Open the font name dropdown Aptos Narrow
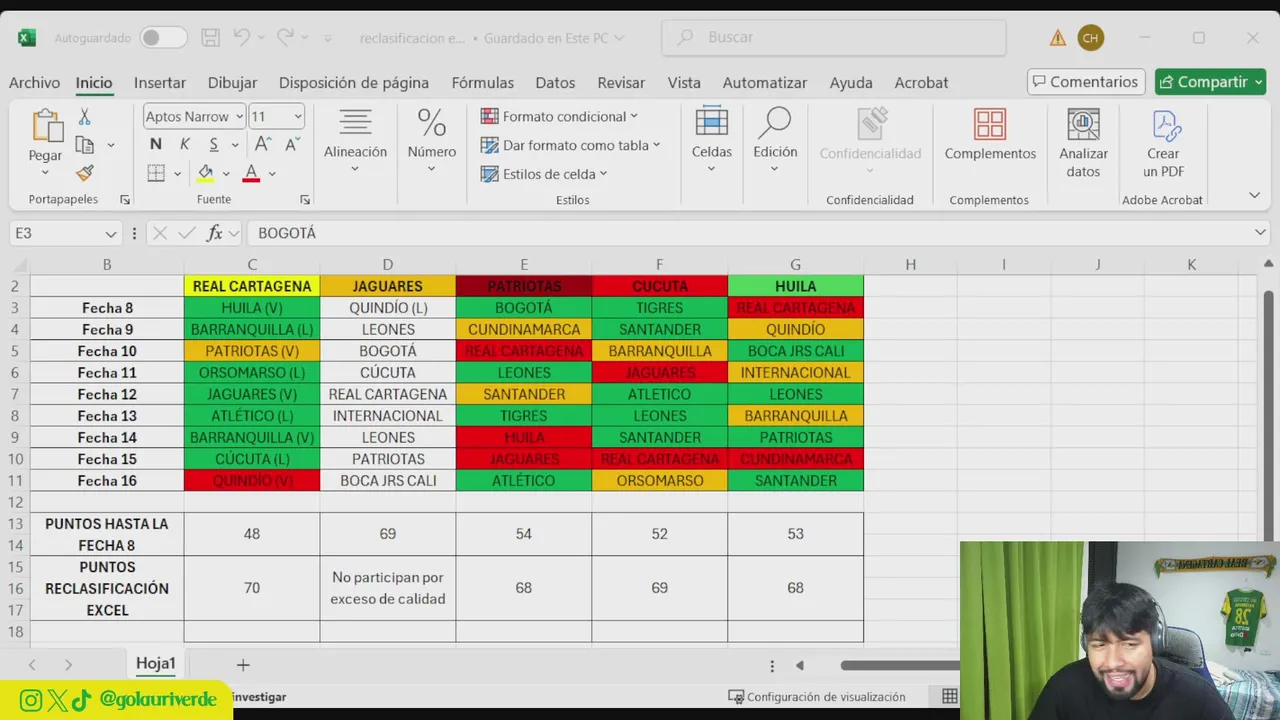Viewport: 1280px width, 720px height. tap(239, 117)
